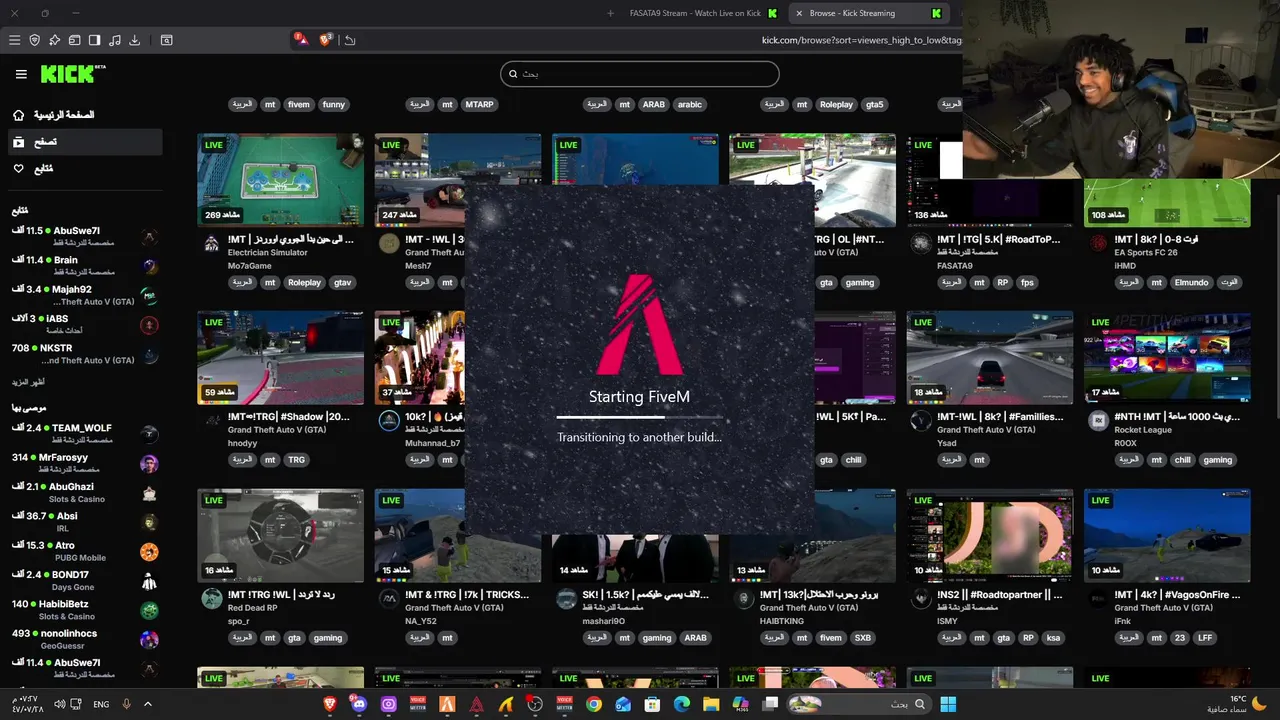Click the gta5 tag chip
The height and width of the screenshot is (720, 1280).
point(875,104)
